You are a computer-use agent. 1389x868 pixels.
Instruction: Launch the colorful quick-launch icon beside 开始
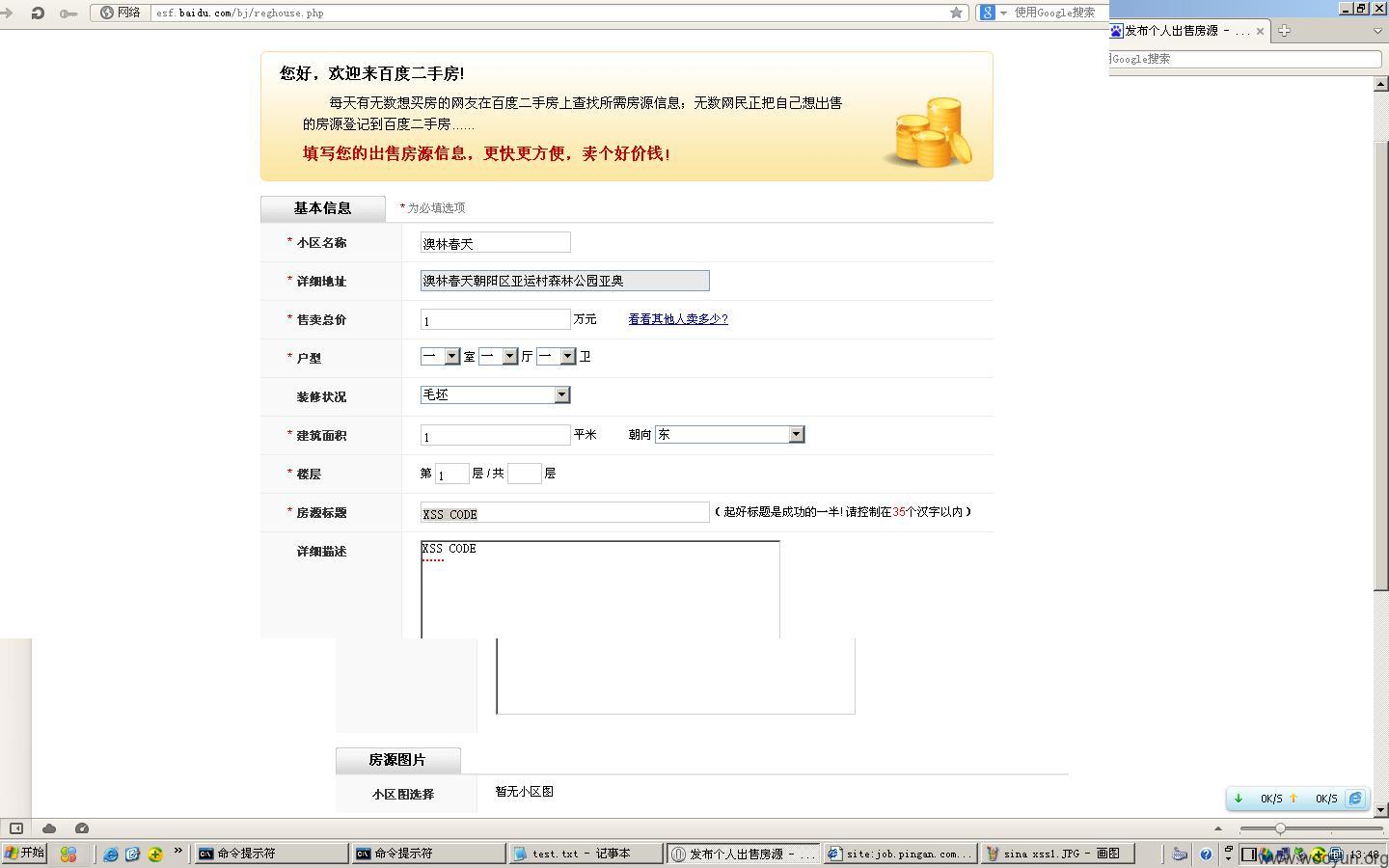68,854
